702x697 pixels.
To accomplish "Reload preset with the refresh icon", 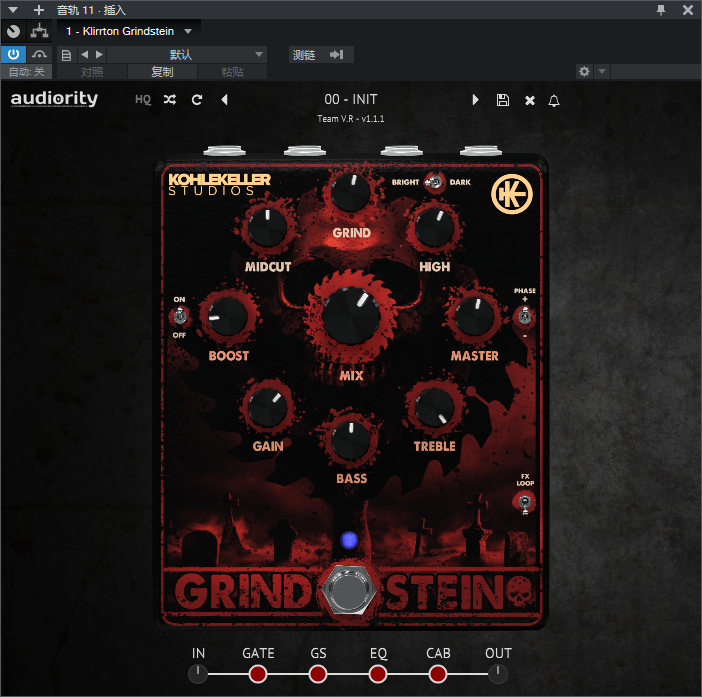I will click(x=197, y=99).
